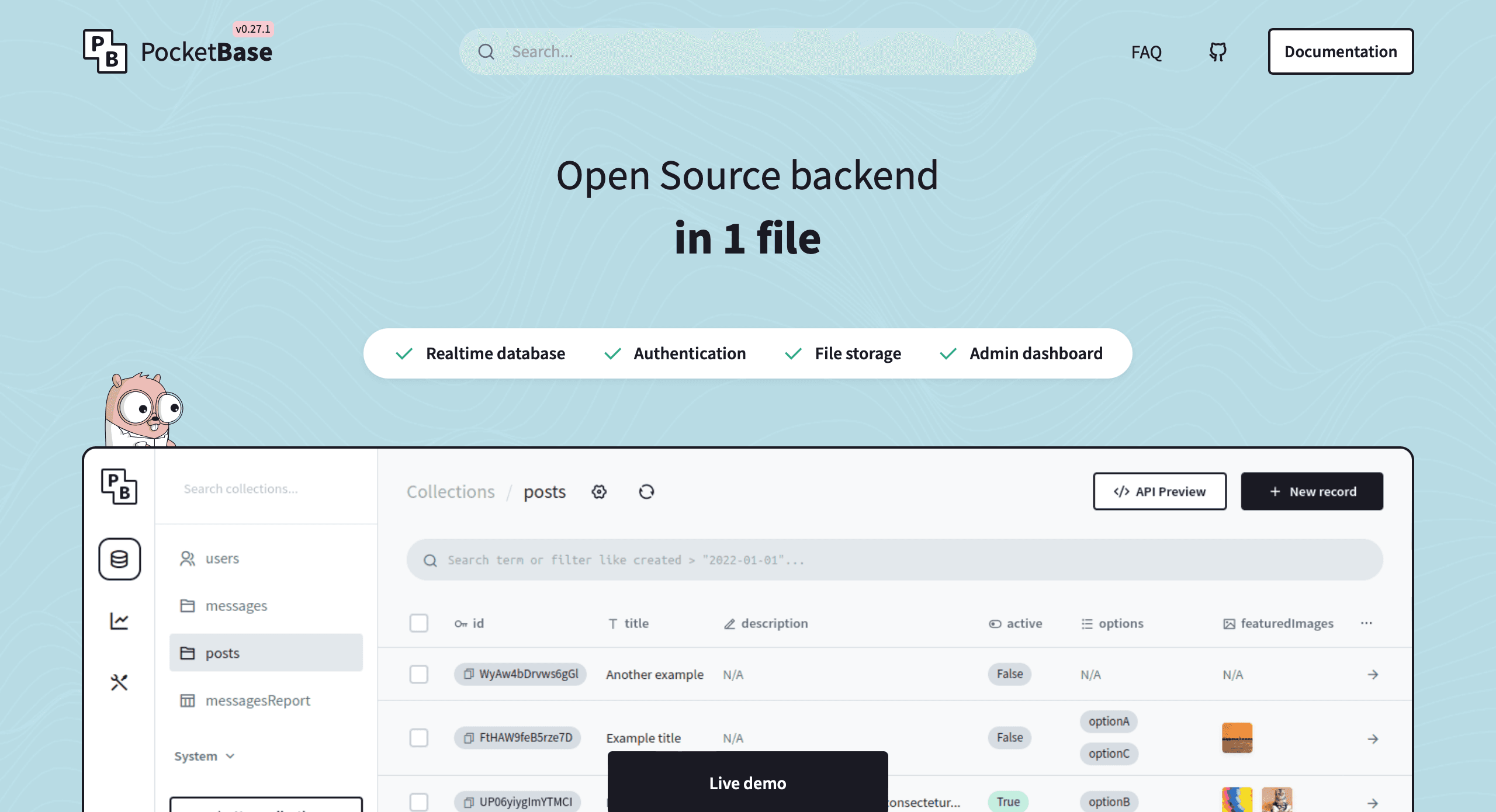The width and height of the screenshot is (1496, 812).
Task: Click the API Preview button
Action: coord(1159,491)
